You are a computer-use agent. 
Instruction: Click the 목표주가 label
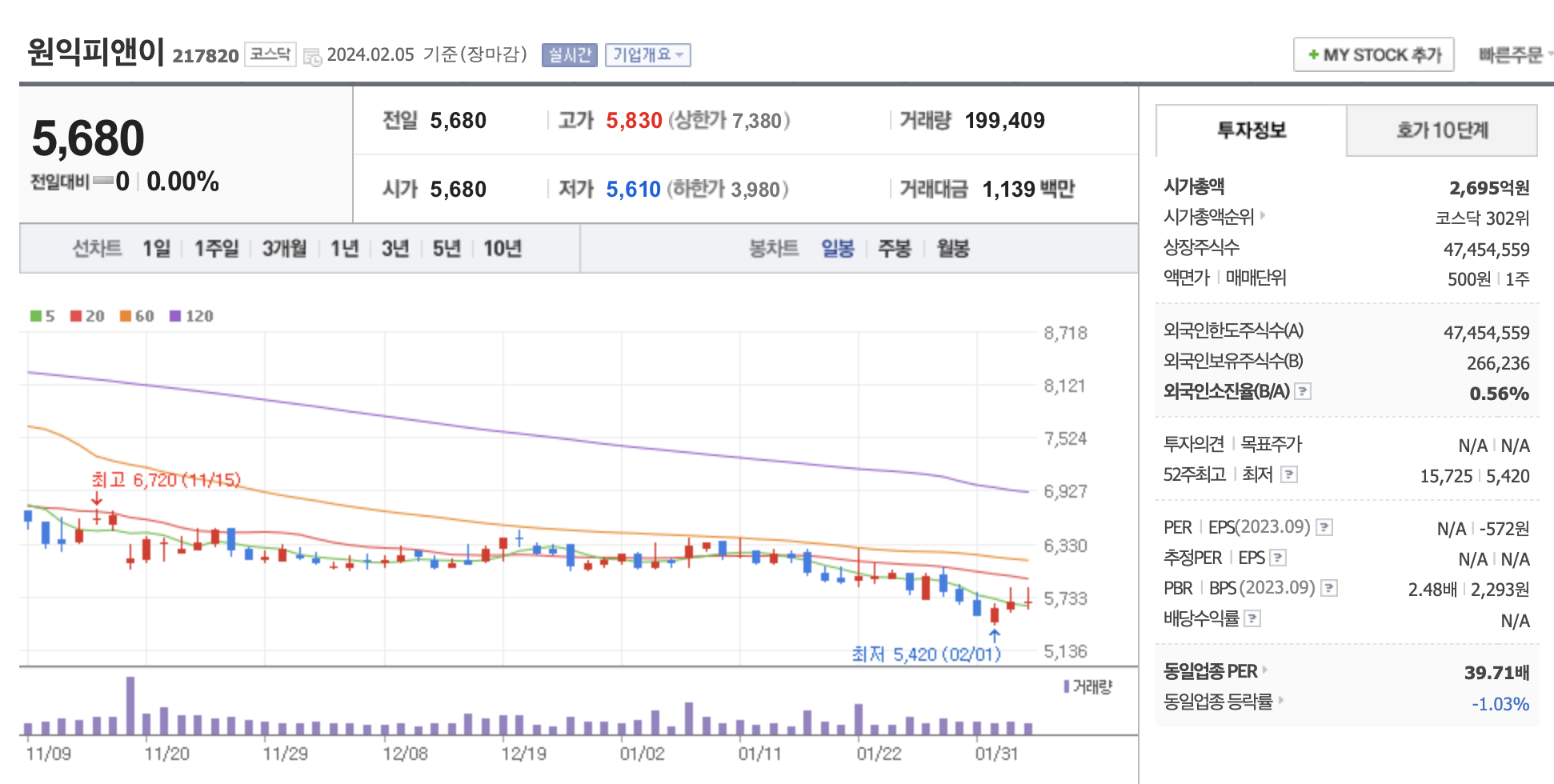point(1271,444)
